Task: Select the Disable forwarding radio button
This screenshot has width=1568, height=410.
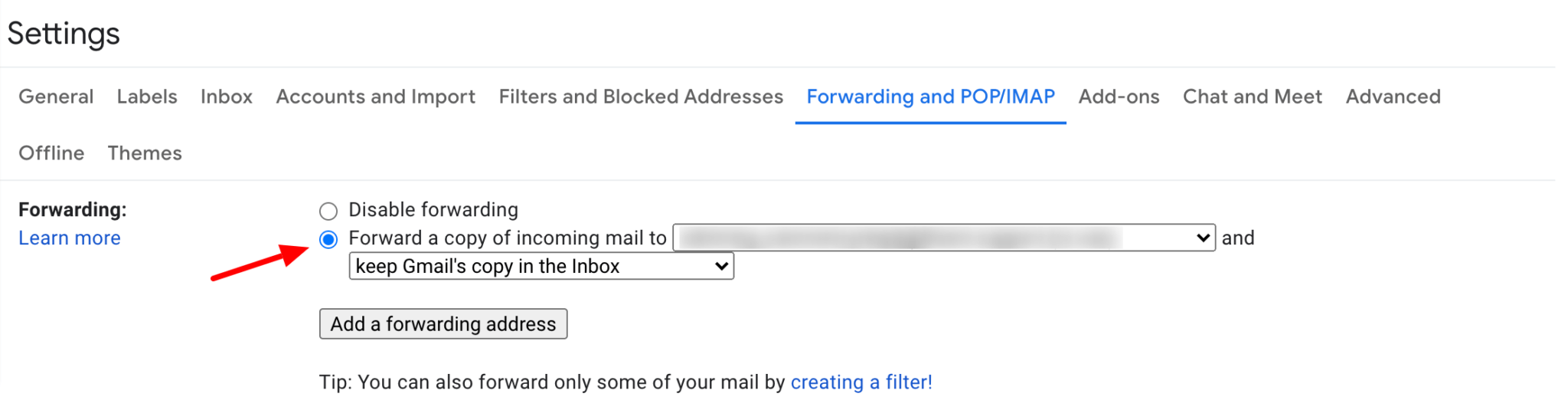Action: (328, 211)
